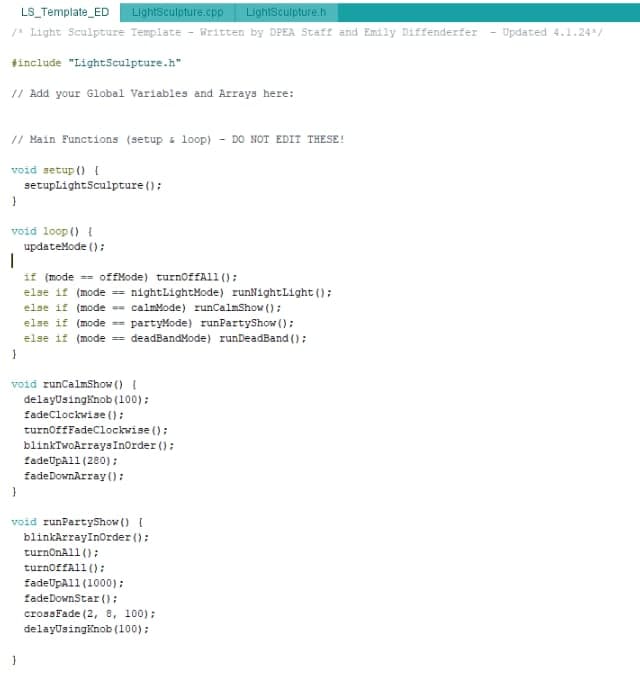Click the runCalmShow(); call in loop
Image resolution: width=640 pixels, height=680 pixels.
click(x=237, y=308)
